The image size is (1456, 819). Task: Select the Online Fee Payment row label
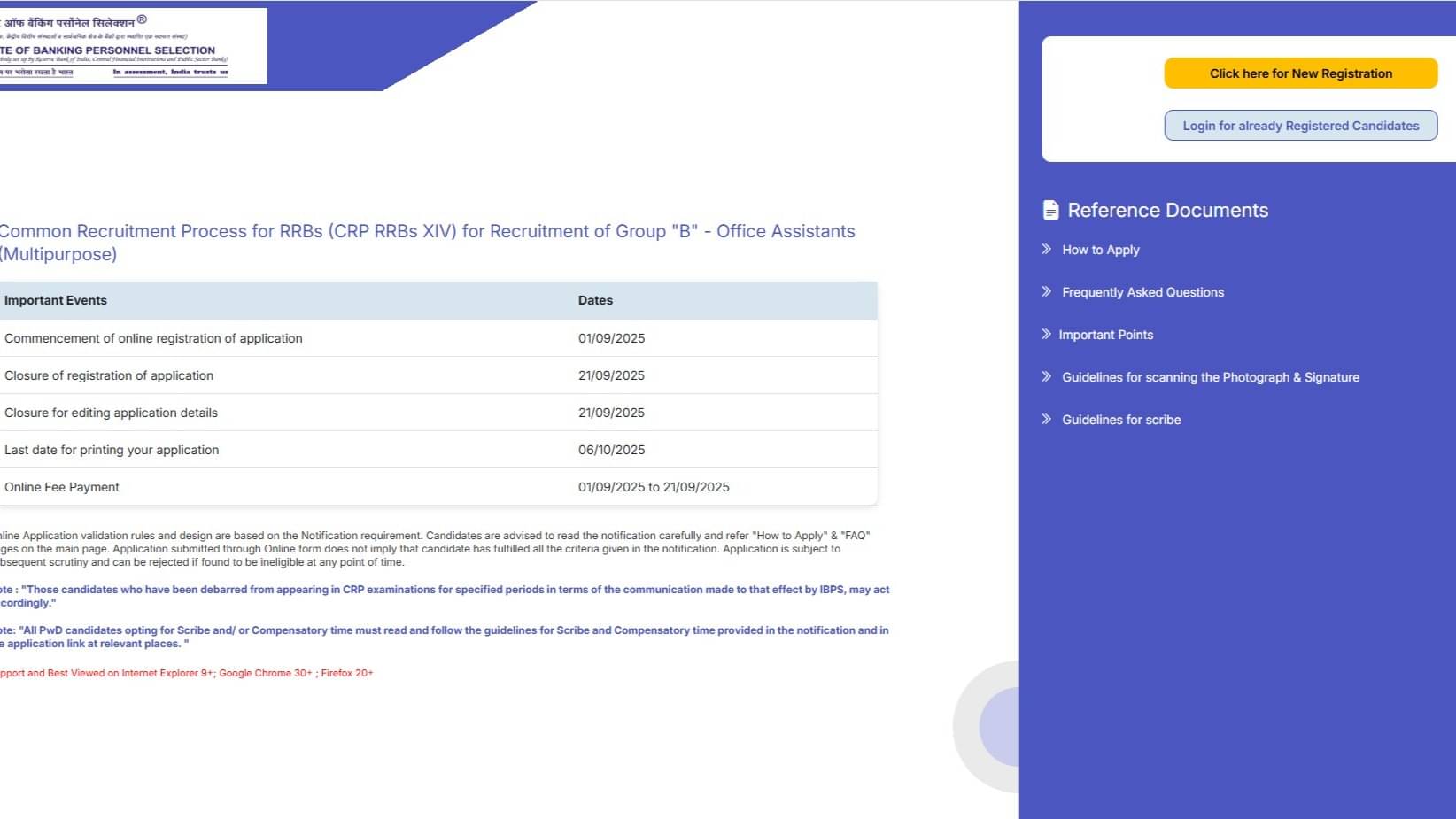tap(62, 487)
